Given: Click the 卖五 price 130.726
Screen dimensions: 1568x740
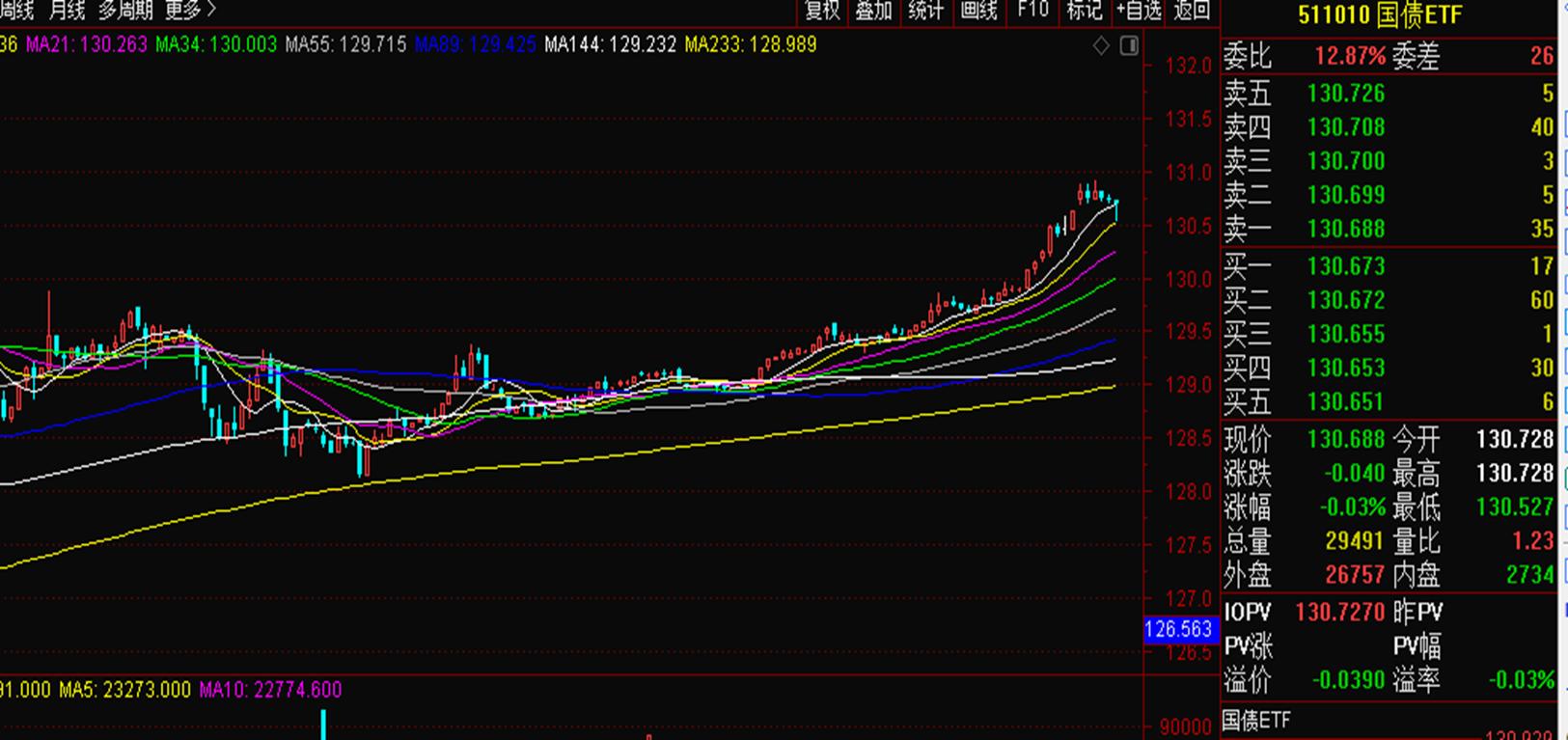Looking at the screenshot, I should click(1346, 94).
